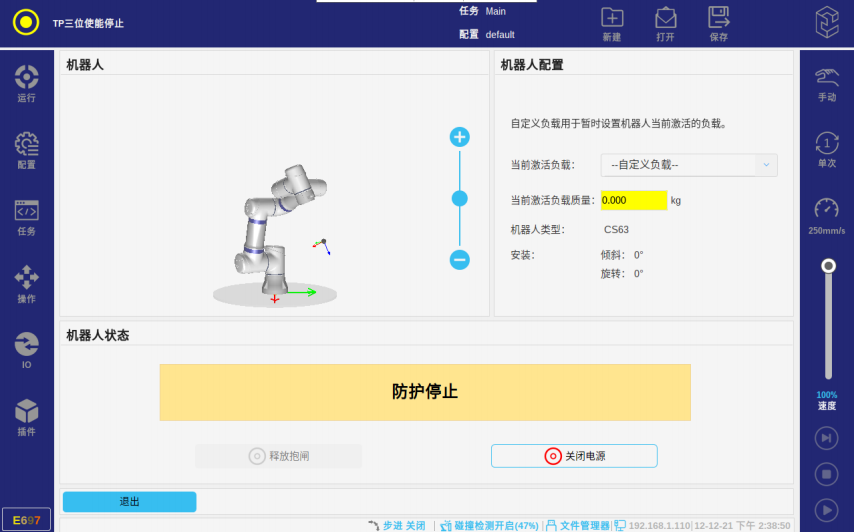Click the 新建 (New) task icon
This screenshot has height=532, width=854.
tap(612, 23)
